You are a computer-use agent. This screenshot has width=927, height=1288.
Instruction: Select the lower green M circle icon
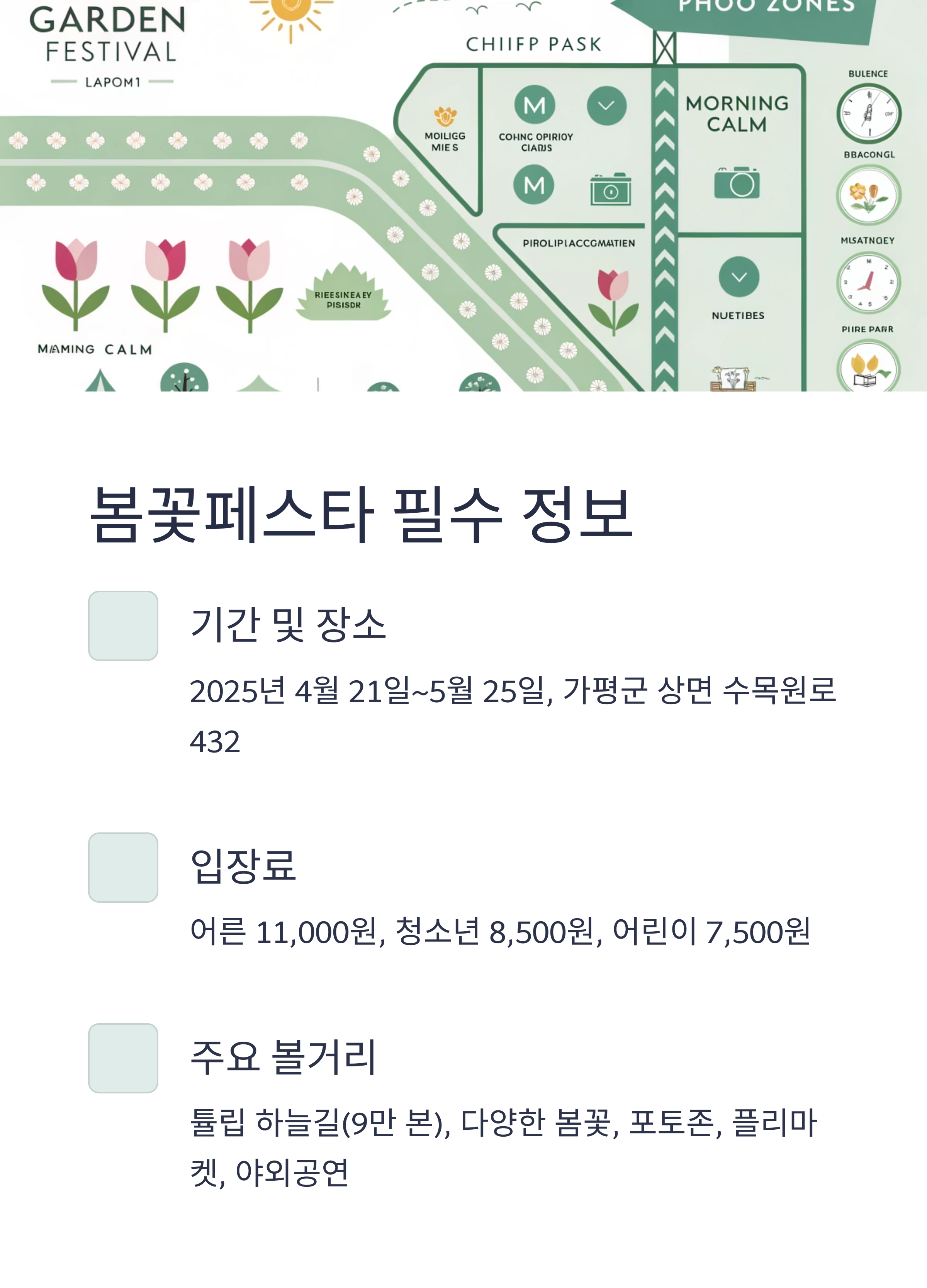(534, 185)
